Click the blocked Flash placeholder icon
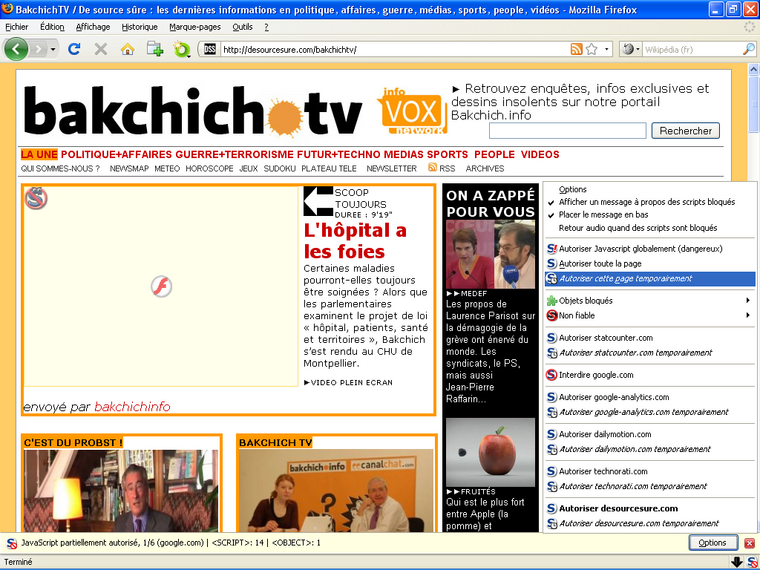 (x=161, y=286)
